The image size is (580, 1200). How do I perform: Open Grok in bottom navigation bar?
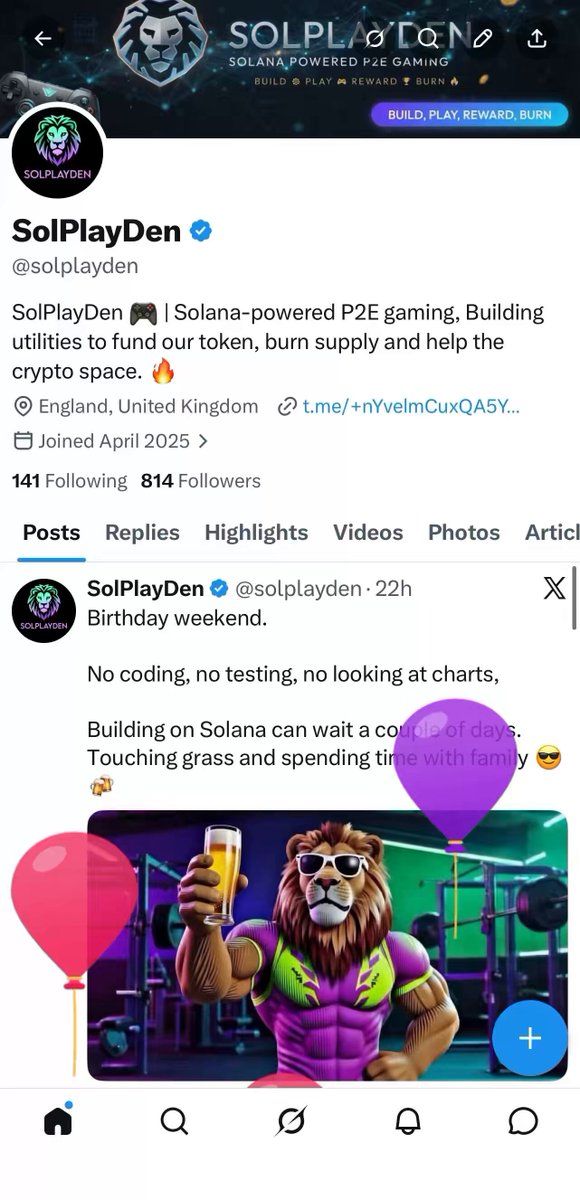tap(291, 1122)
